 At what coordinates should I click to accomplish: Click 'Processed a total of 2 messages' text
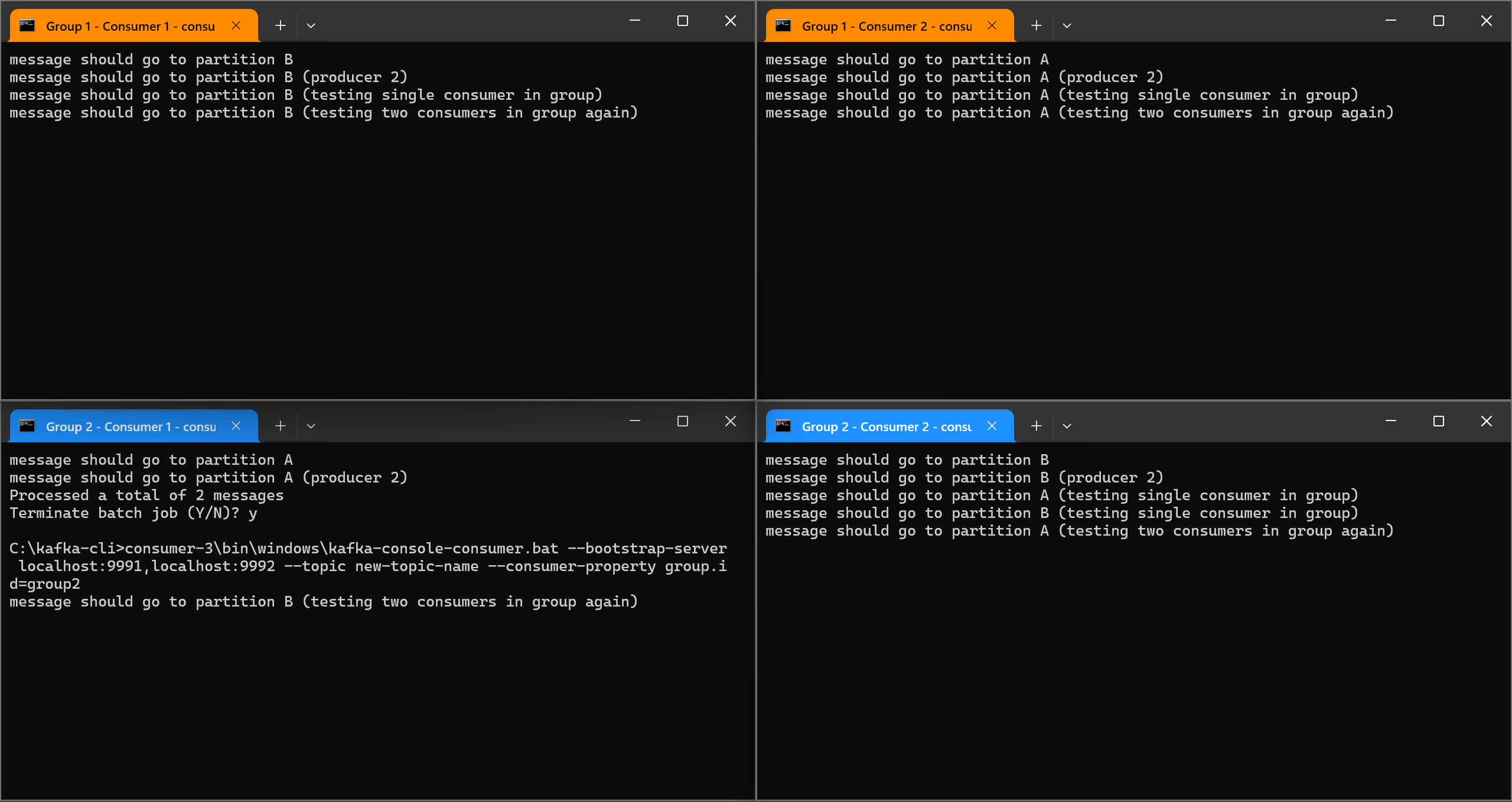[146, 495]
